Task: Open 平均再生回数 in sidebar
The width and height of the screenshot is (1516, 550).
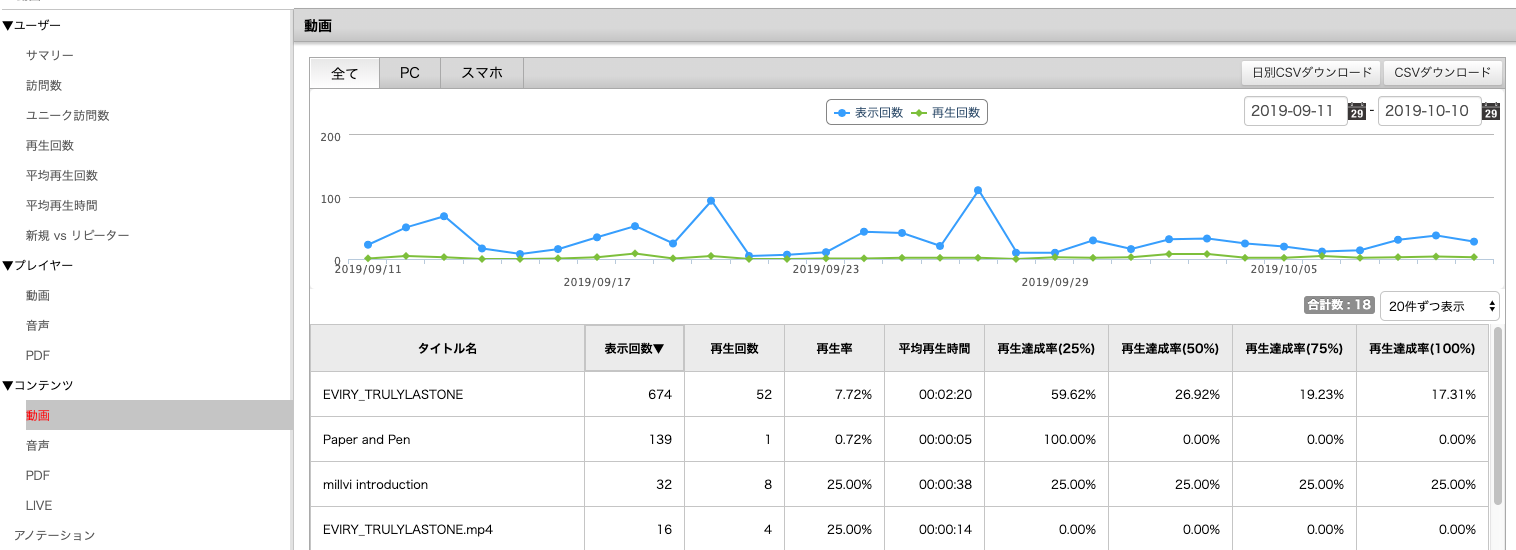Action: point(62,175)
